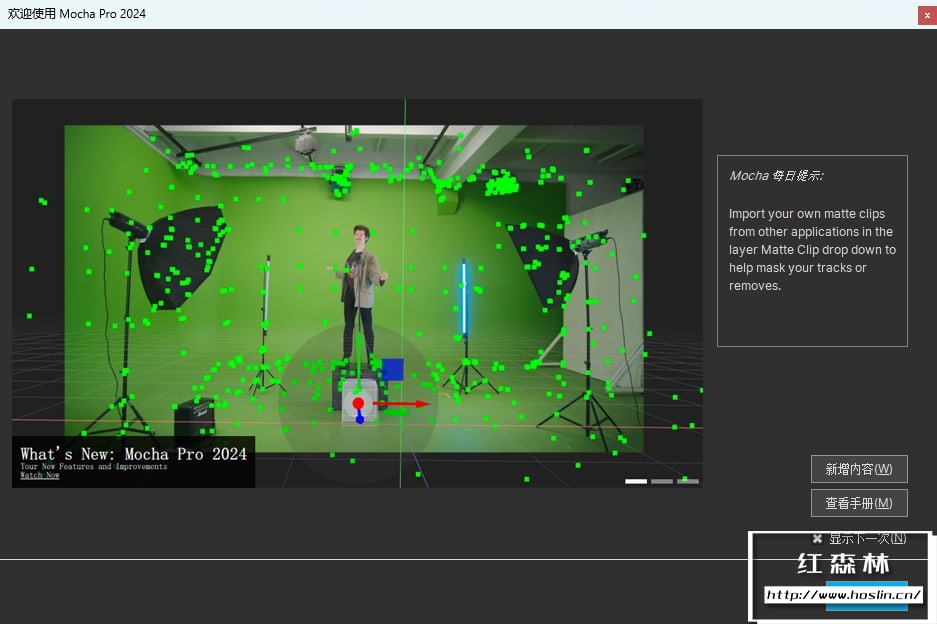937x624 pixels.
Task: Select the third slide indicator
Action: 688,481
